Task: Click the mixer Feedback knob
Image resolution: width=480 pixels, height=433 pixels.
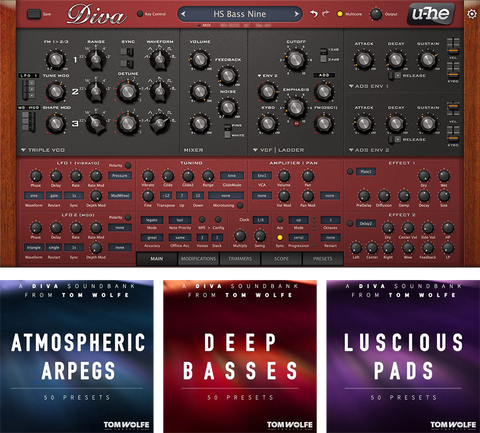Action: tap(228, 75)
